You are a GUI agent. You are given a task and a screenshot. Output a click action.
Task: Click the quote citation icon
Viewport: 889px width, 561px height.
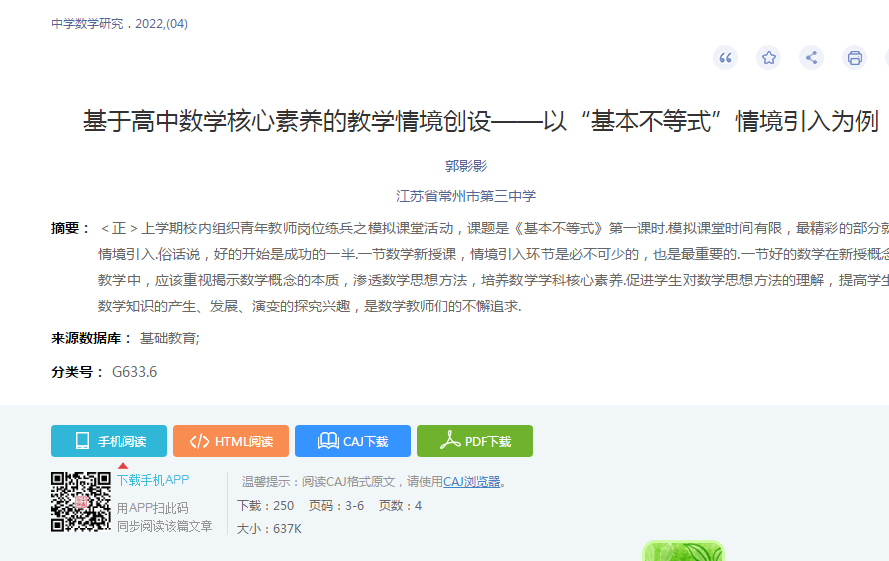(725, 58)
